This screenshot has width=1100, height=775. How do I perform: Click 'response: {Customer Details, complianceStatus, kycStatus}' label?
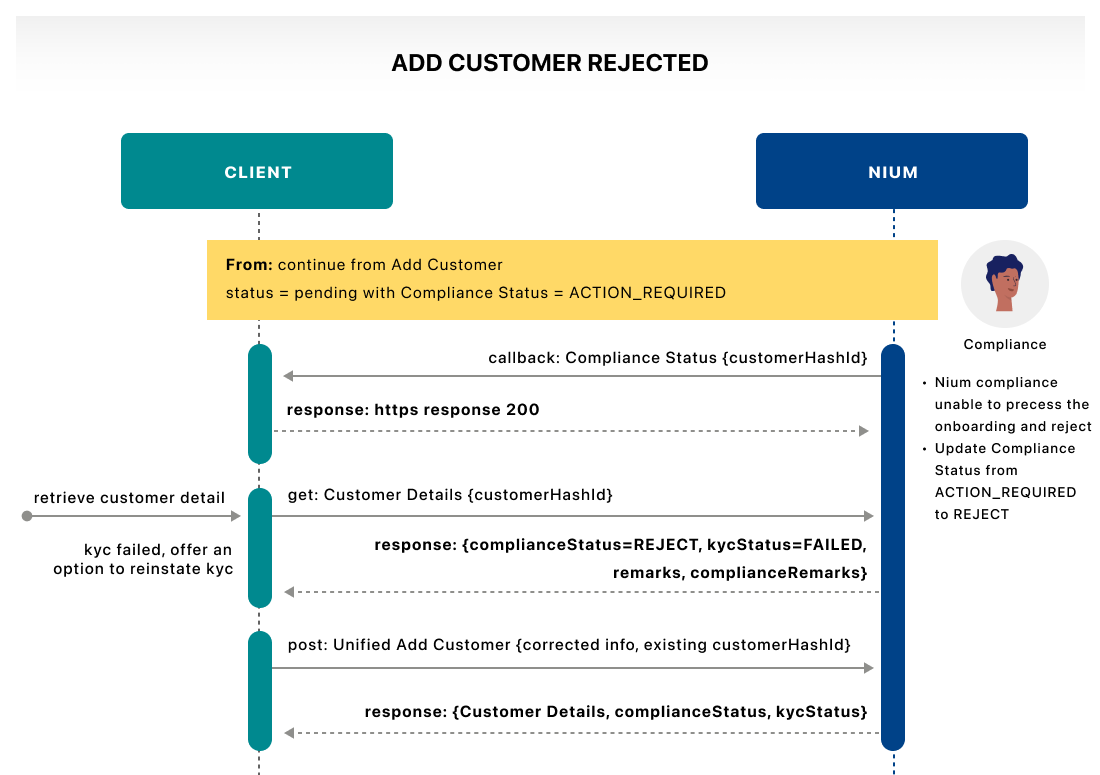pyautogui.click(x=616, y=712)
